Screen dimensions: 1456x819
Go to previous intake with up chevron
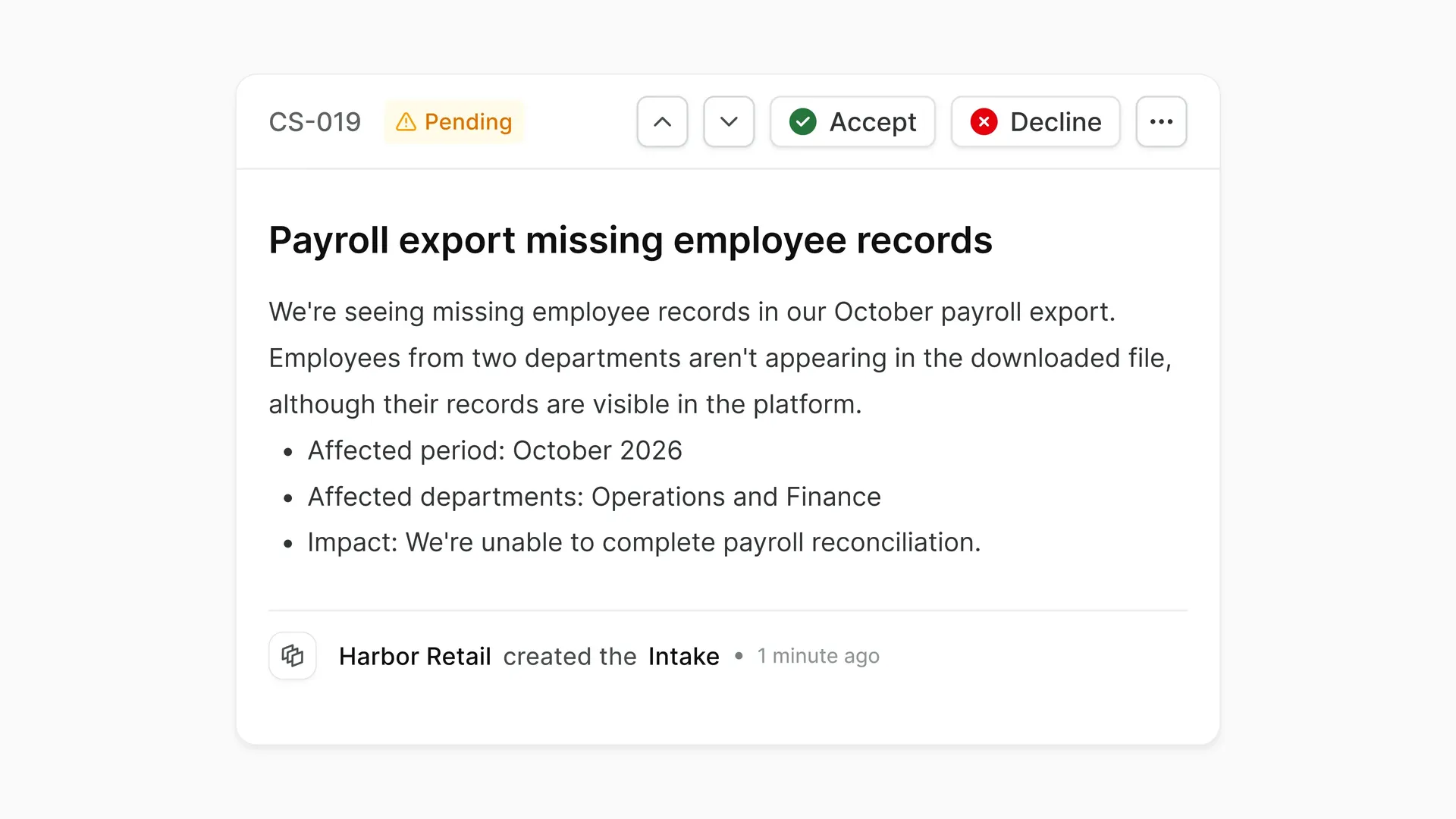click(x=662, y=121)
